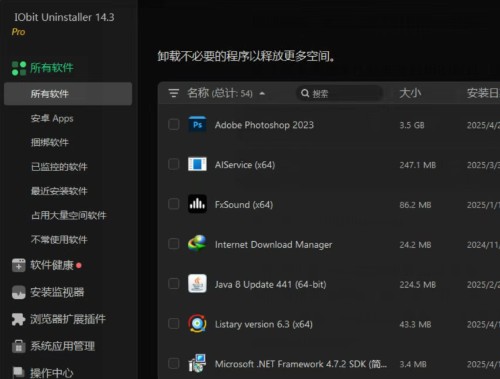500x379 pixels.
Task: Go to the 安装监视器 section
Action: (57, 292)
